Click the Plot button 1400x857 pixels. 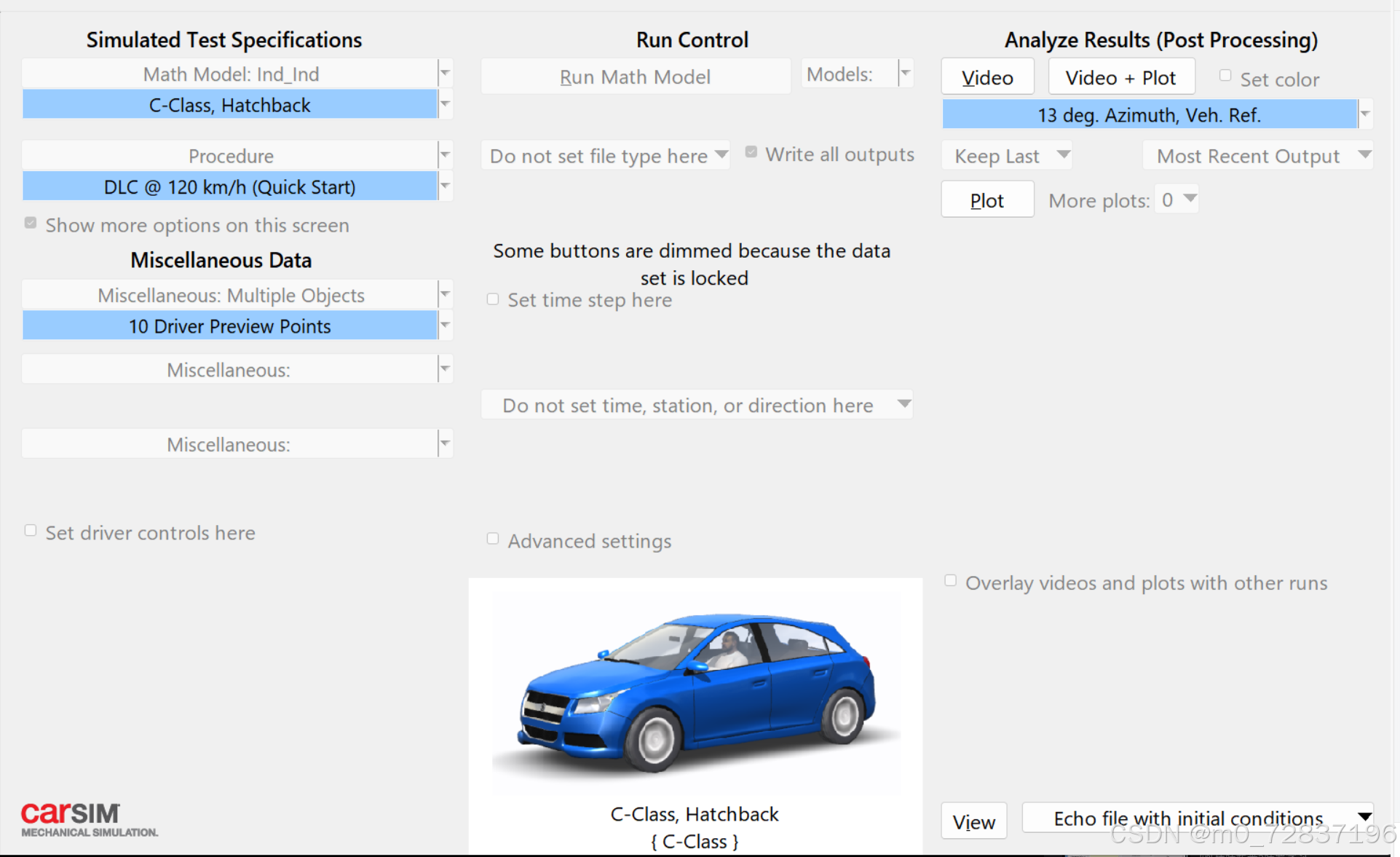click(x=986, y=200)
